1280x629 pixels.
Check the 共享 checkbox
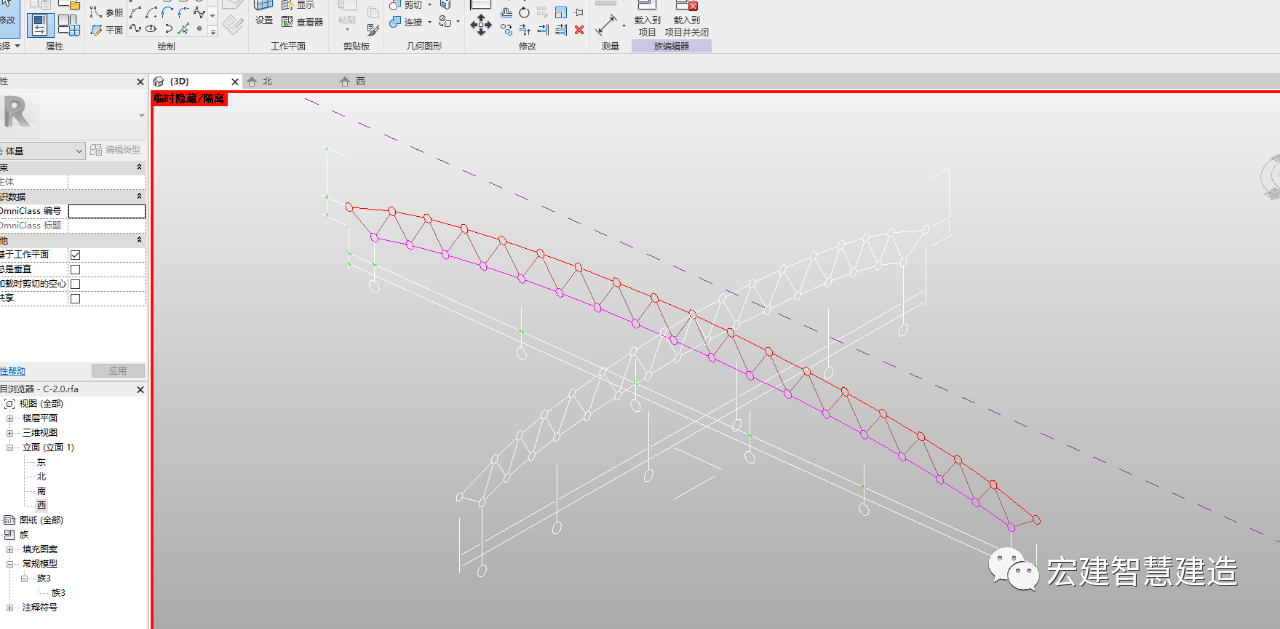tap(75, 298)
